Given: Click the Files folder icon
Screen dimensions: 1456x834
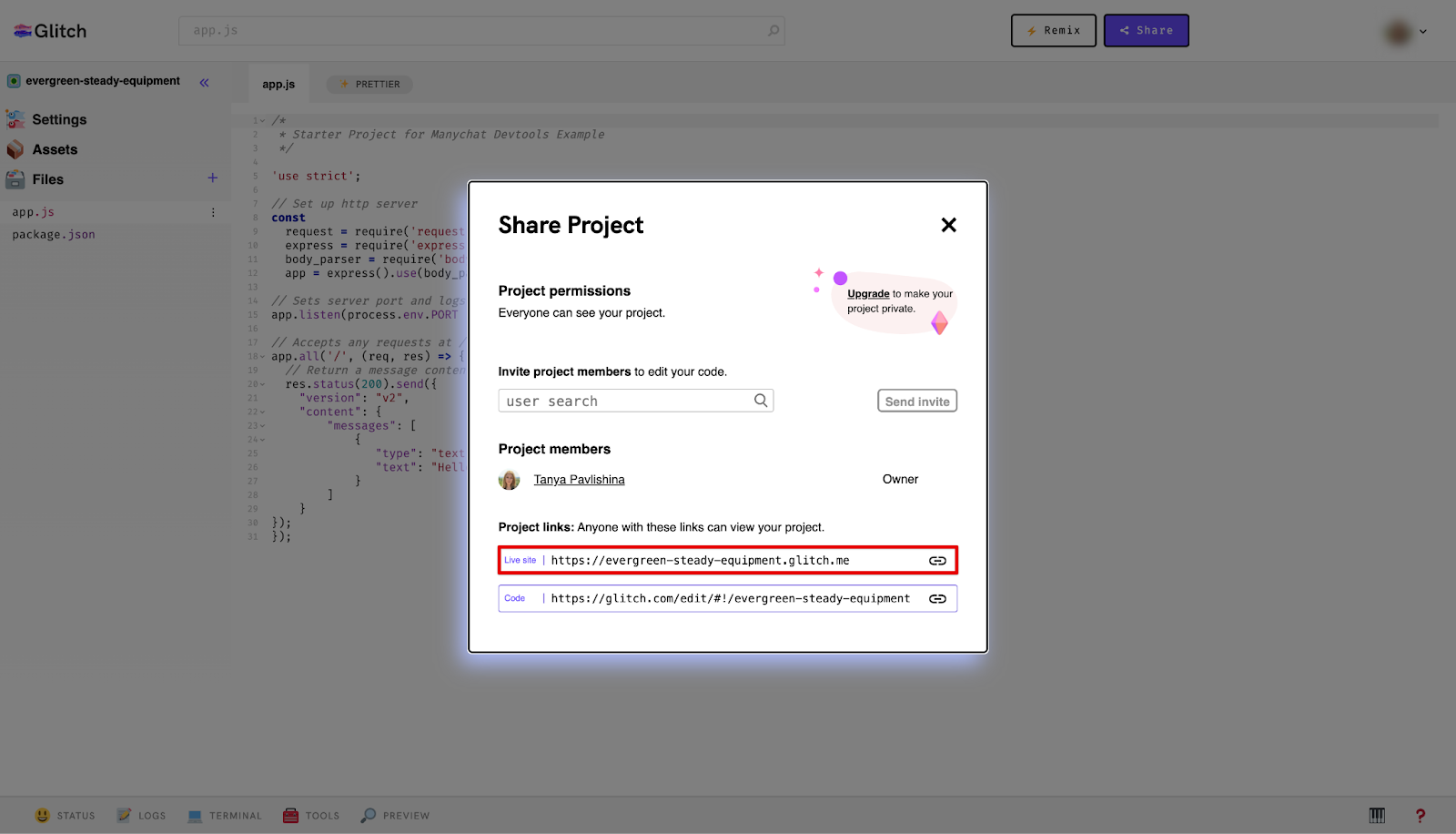Looking at the screenshot, I should point(15,179).
